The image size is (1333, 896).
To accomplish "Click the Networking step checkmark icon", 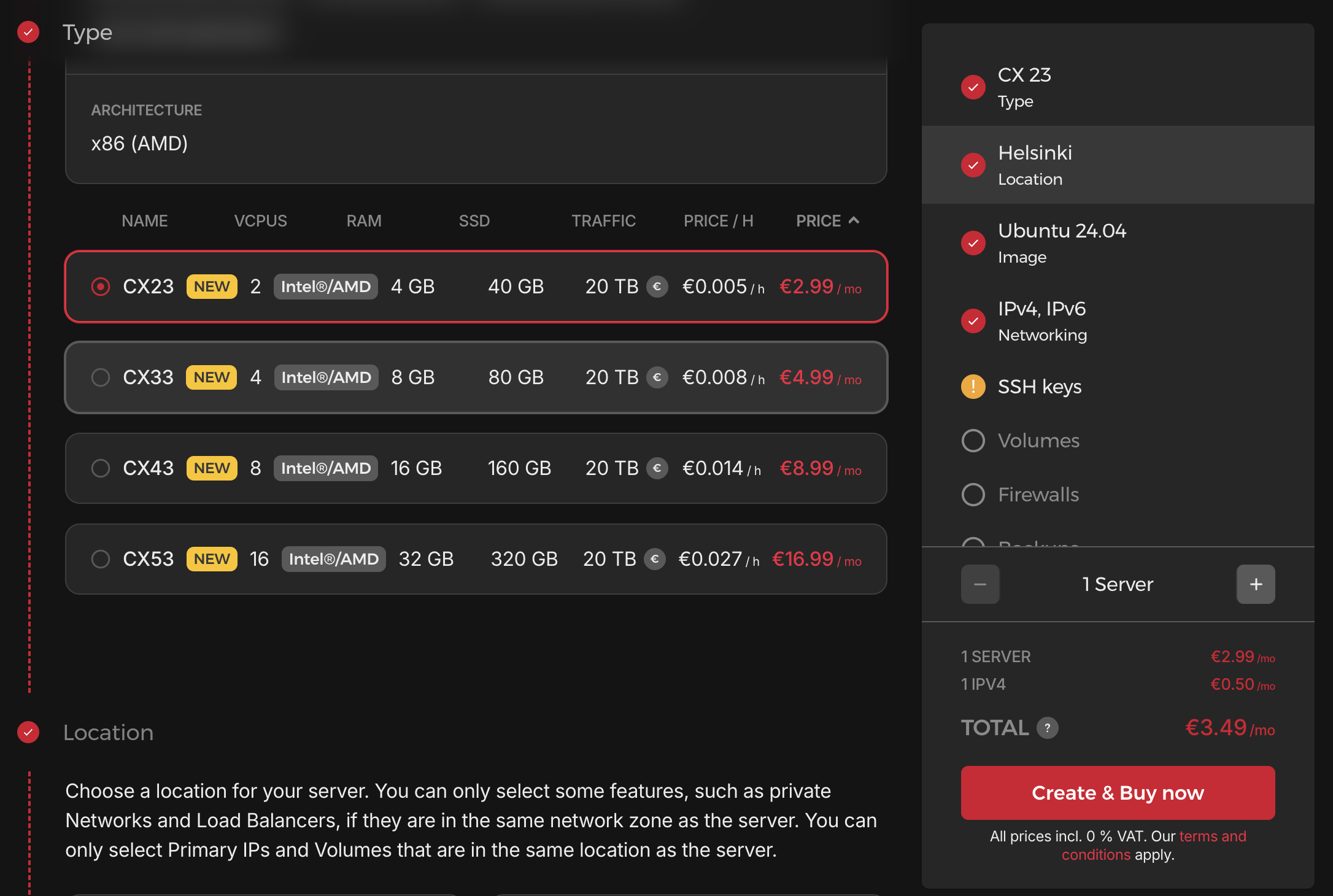I will [x=973, y=320].
